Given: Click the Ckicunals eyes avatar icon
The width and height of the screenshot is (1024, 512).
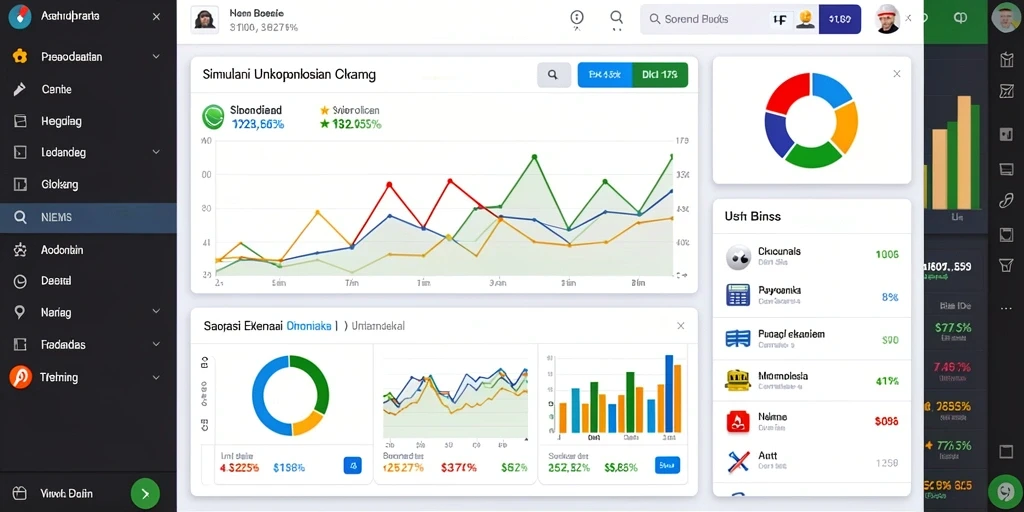Looking at the screenshot, I should coord(738,257).
